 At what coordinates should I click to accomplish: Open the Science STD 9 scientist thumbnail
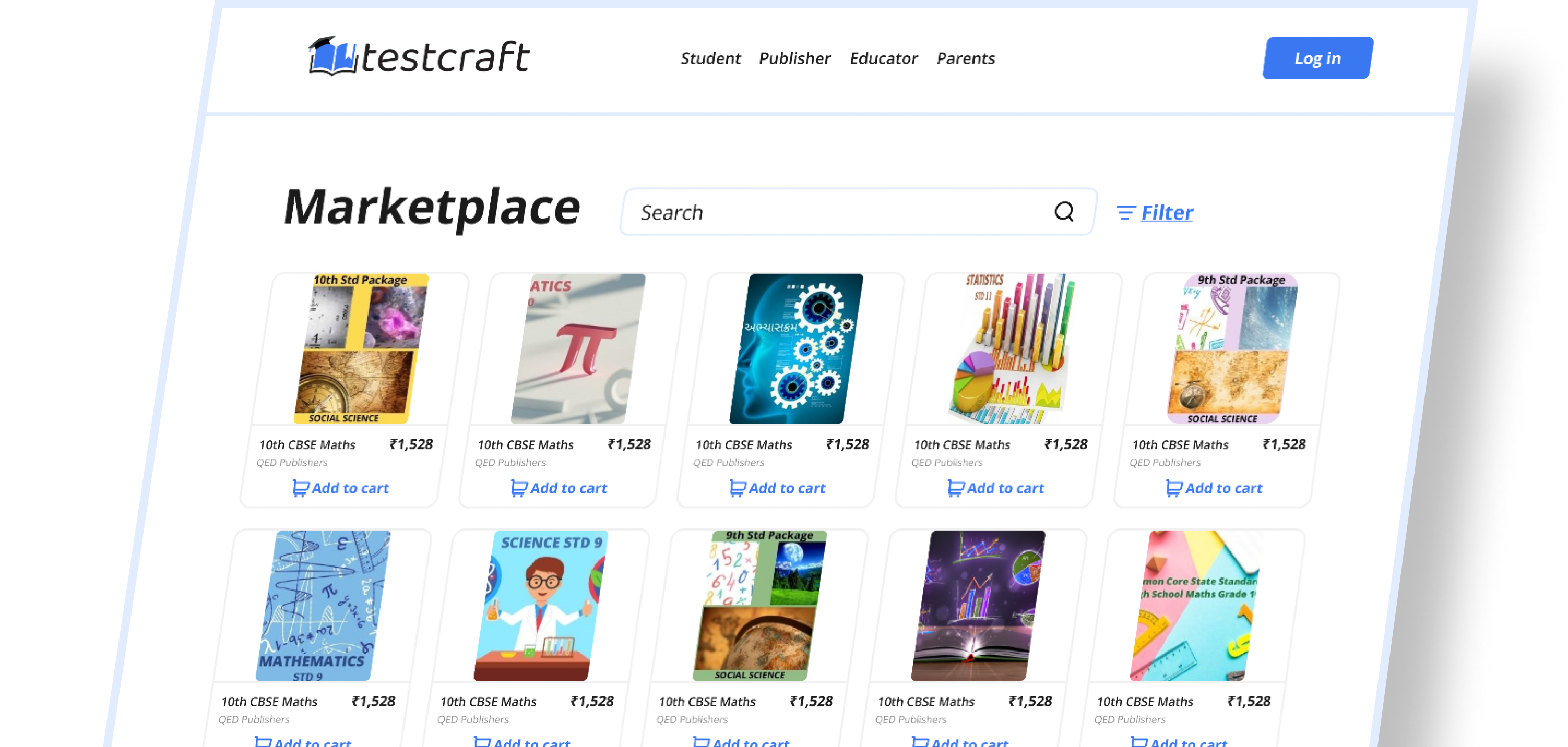pyautogui.click(x=541, y=605)
